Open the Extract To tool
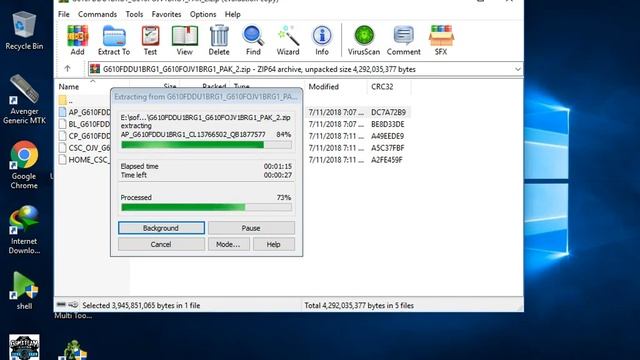This screenshot has width=640, height=360. (114, 40)
